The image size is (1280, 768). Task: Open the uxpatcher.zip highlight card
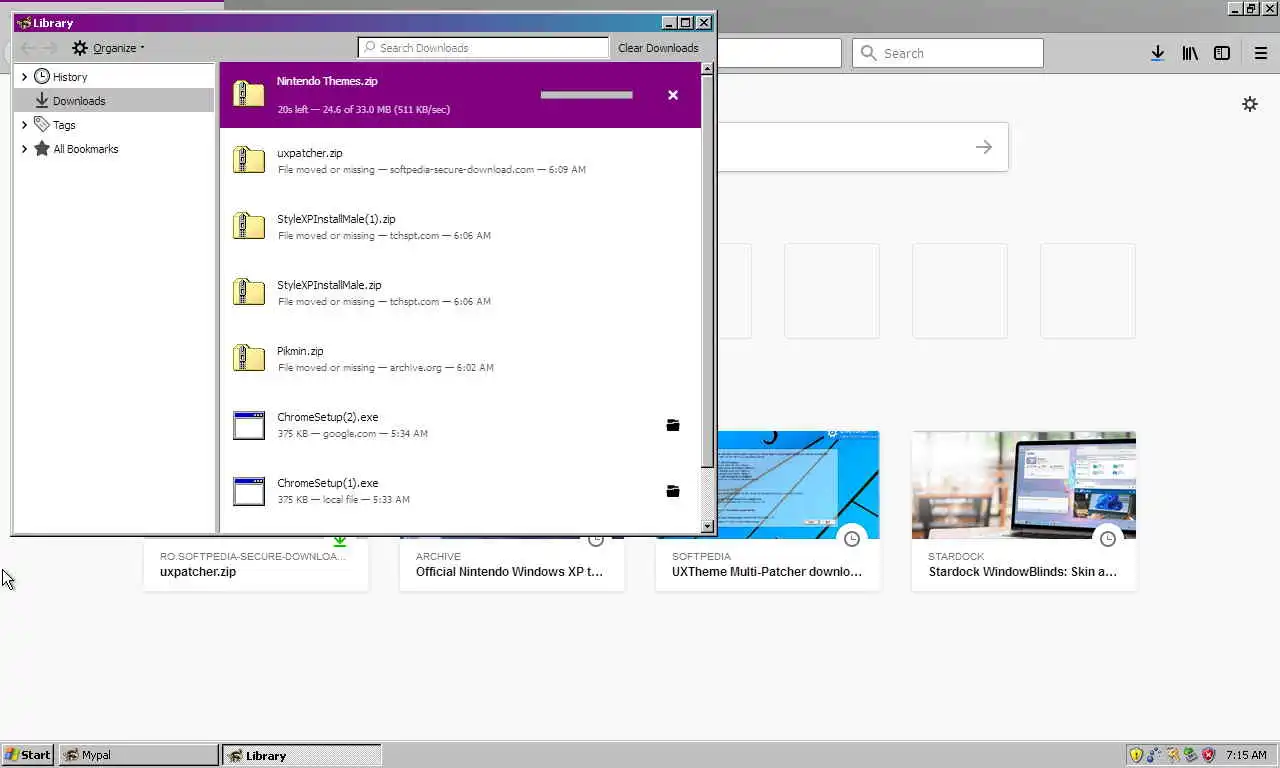pos(256,565)
